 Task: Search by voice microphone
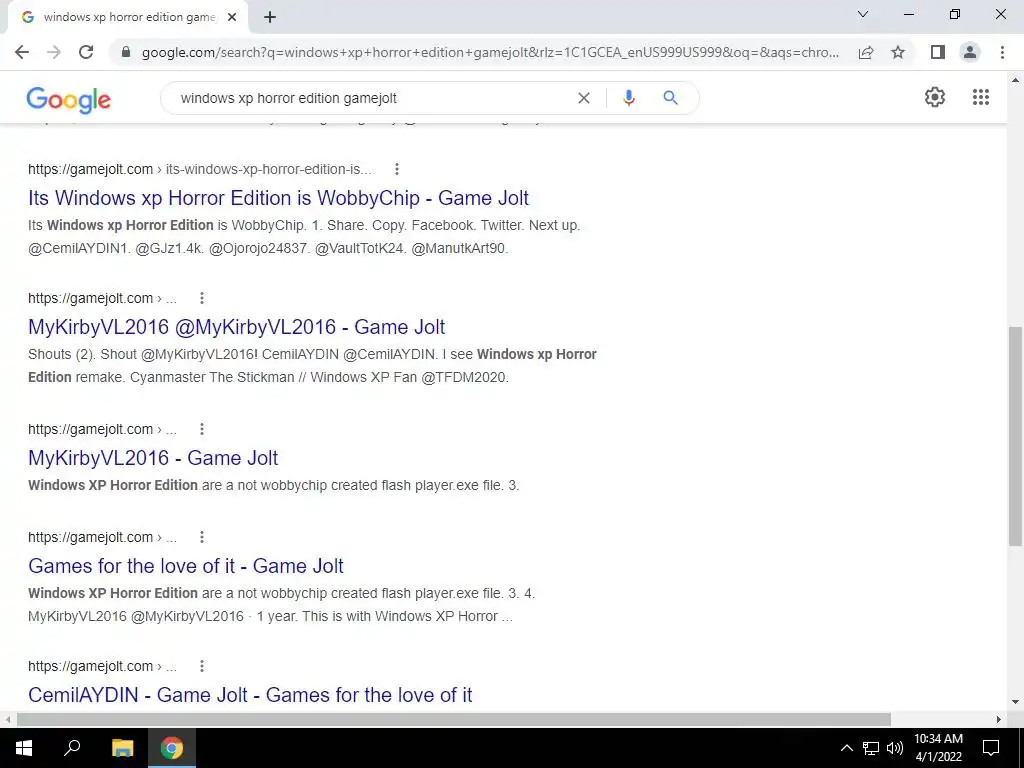point(628,98)
